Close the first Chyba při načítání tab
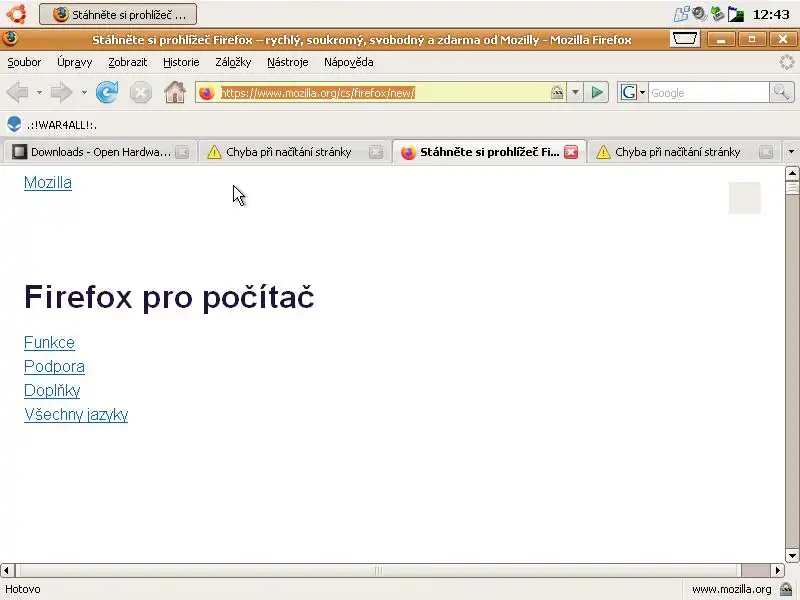This screenshot has height=600, width=800. click(376, 152)
